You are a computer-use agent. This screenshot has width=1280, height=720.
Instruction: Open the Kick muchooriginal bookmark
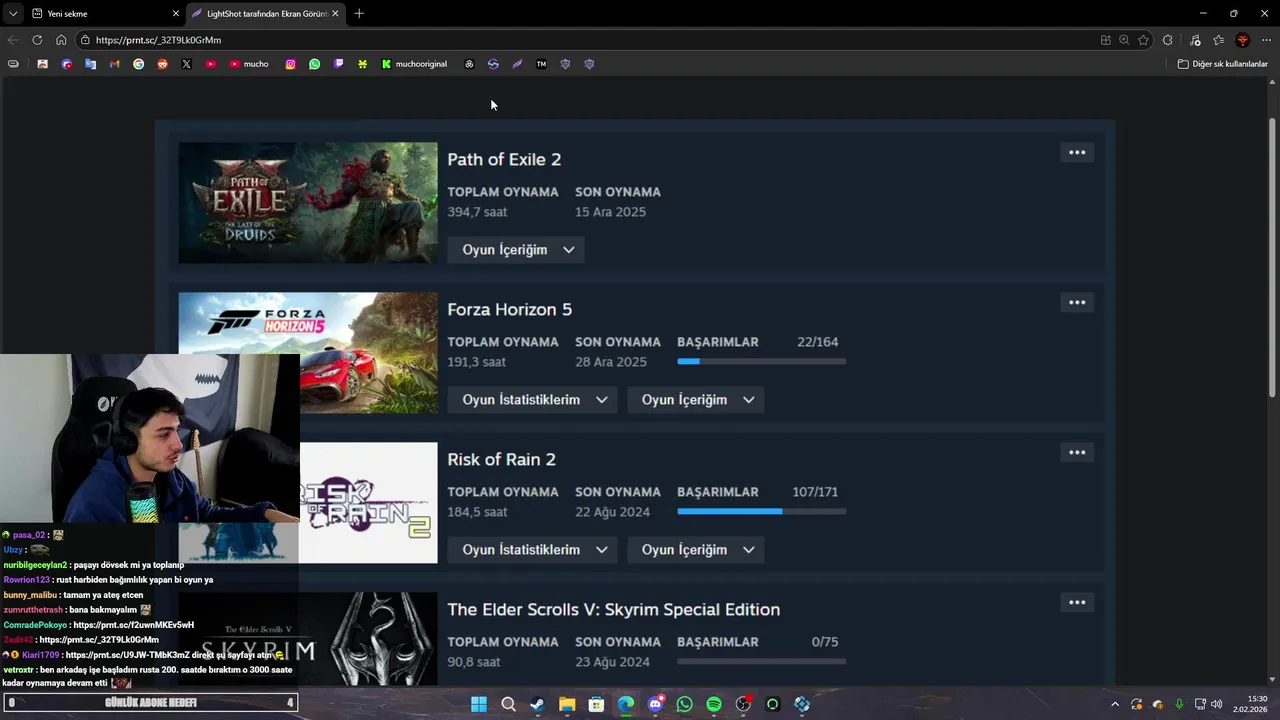(x=414, y=64)
